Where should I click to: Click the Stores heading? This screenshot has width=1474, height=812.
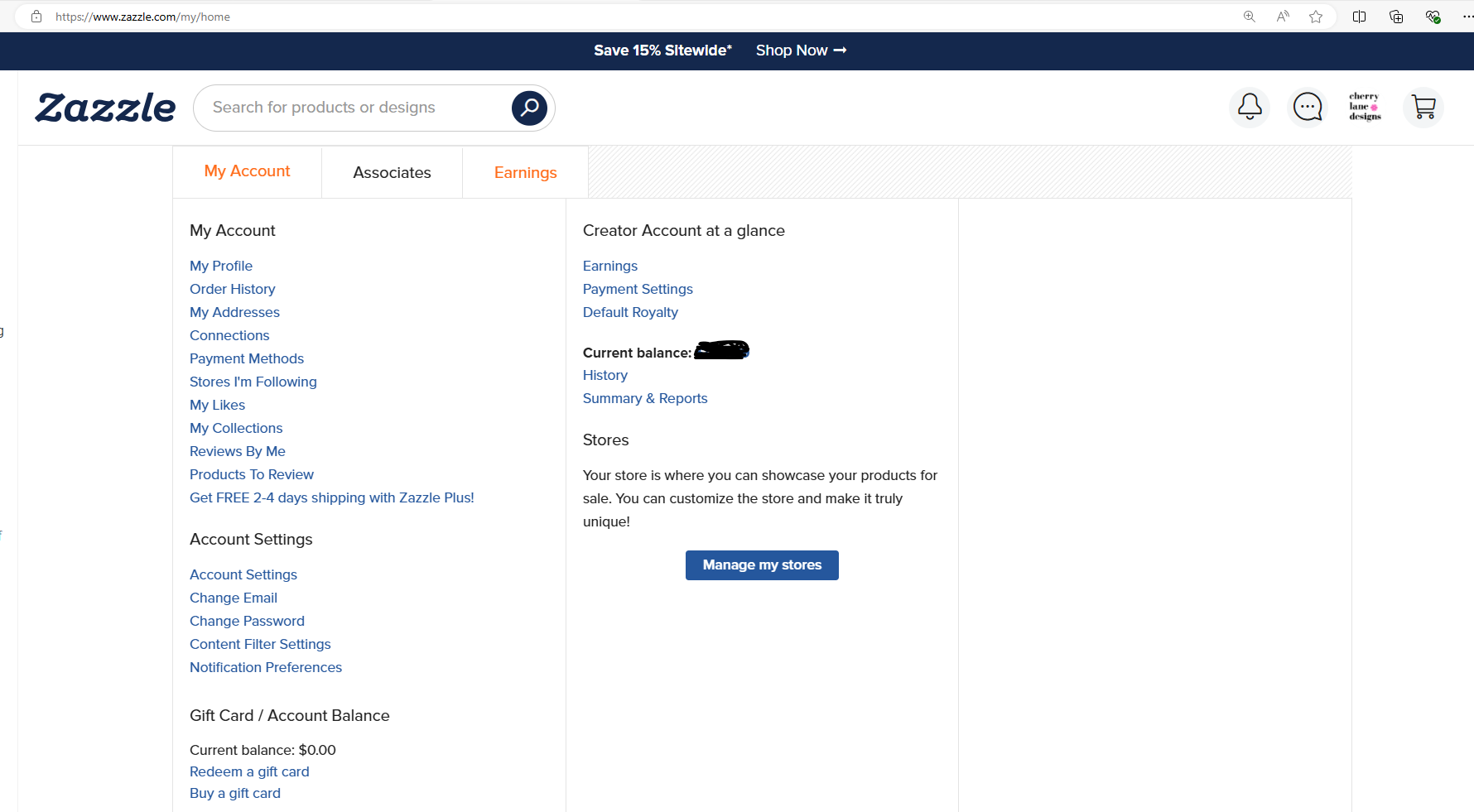606,440
